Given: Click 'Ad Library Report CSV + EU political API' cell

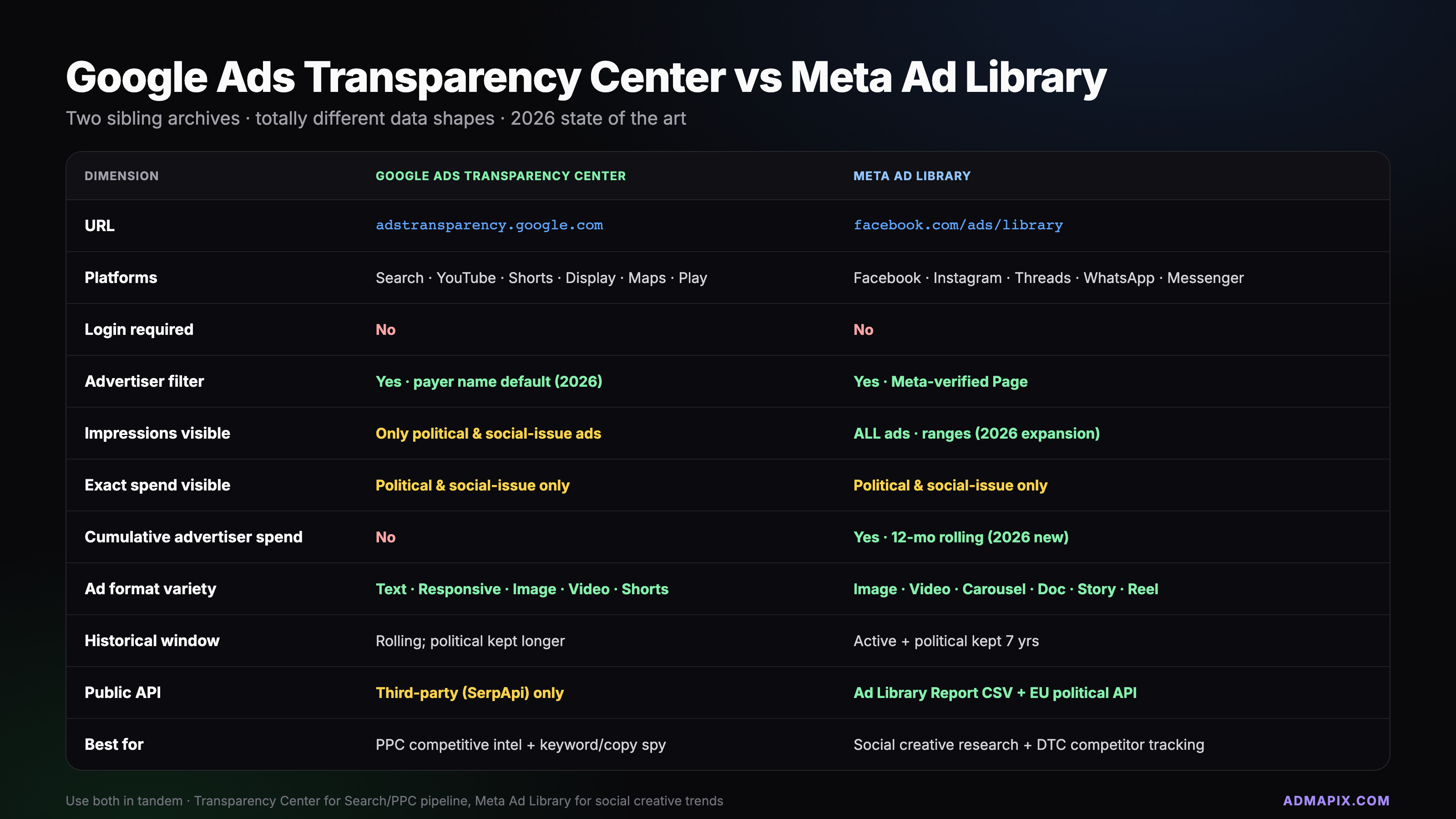Looking at the screenshot, I should coord(994,693).
